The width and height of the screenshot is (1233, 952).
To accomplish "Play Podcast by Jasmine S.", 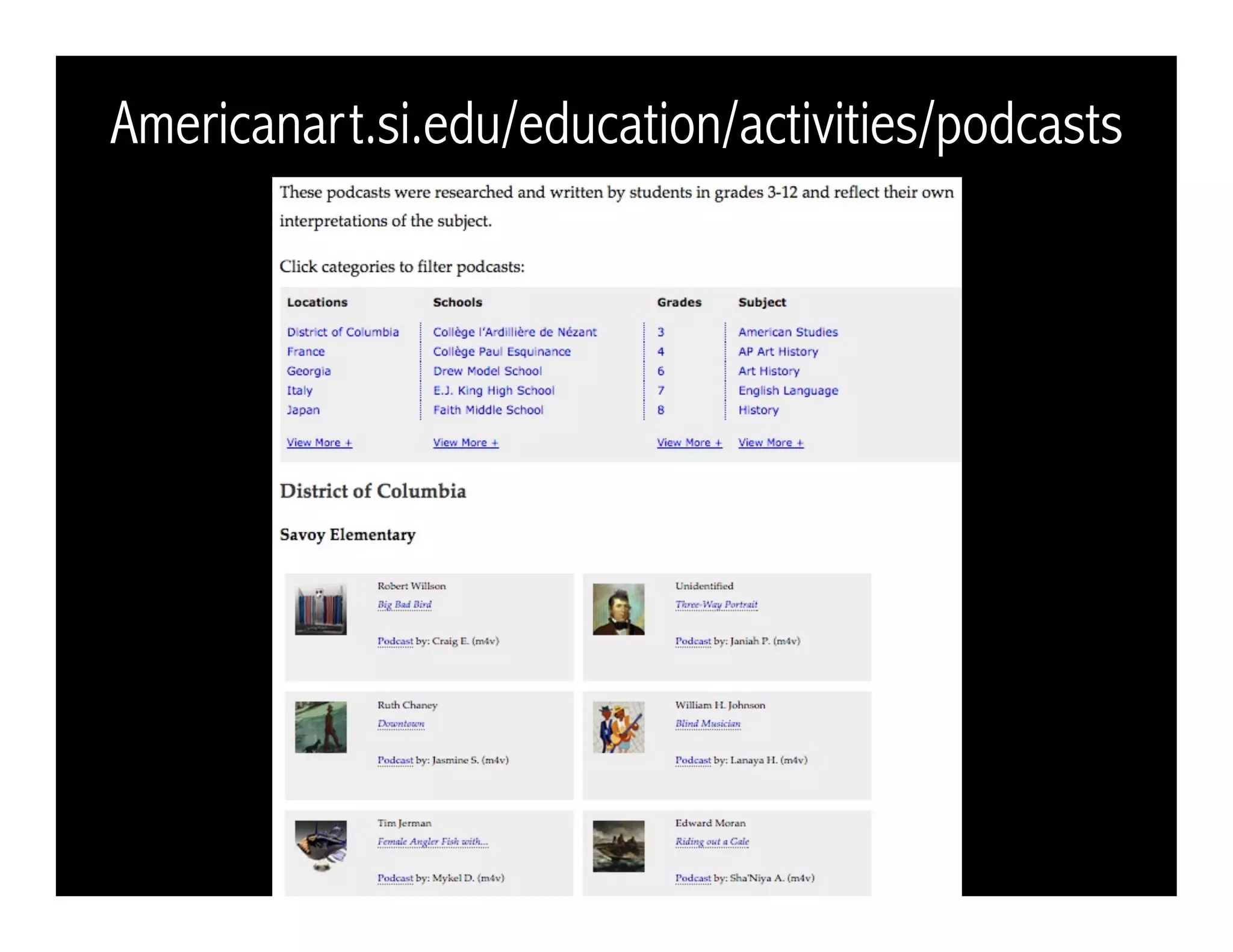I will coord(395,761).
